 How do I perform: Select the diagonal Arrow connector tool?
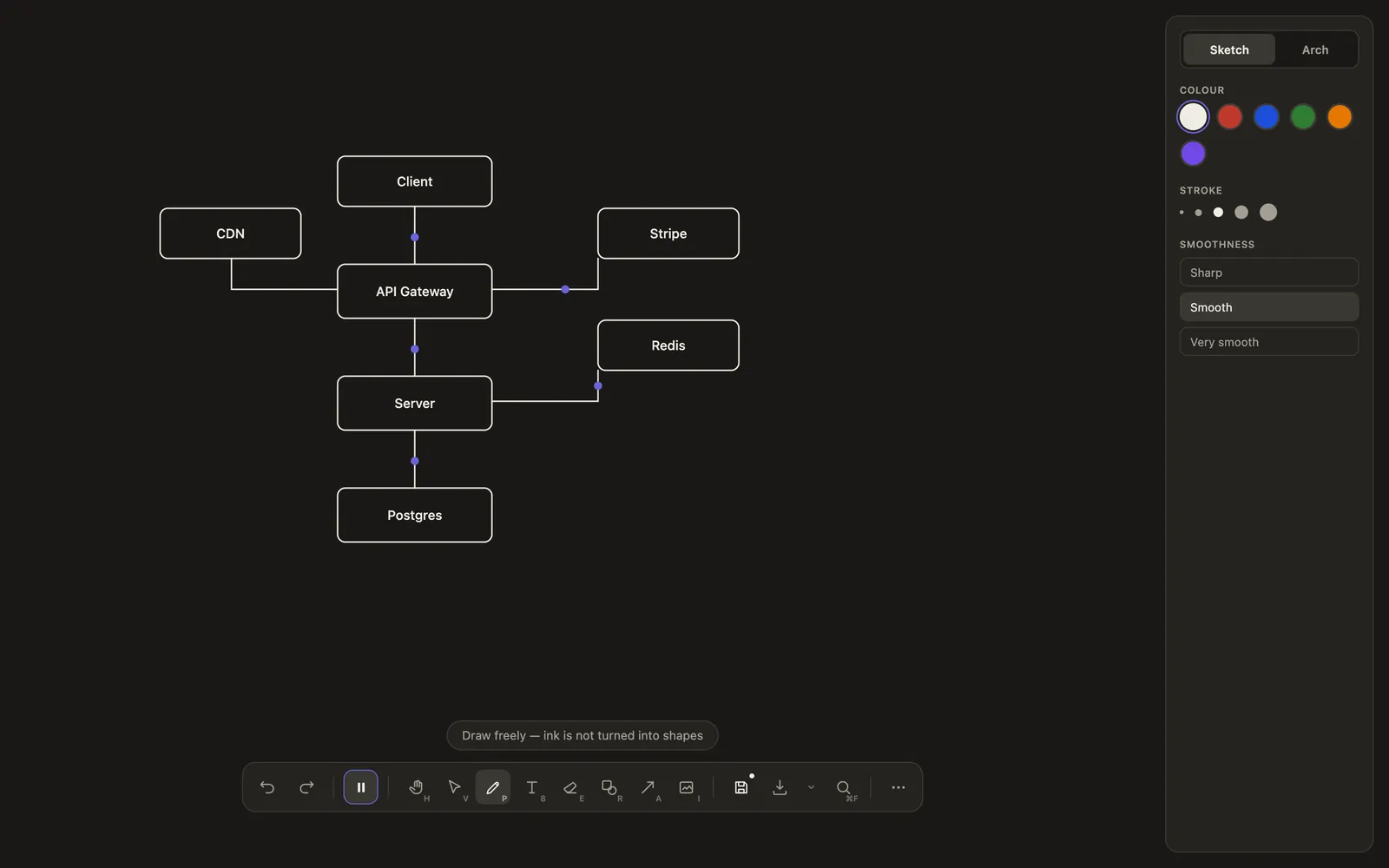648,787
